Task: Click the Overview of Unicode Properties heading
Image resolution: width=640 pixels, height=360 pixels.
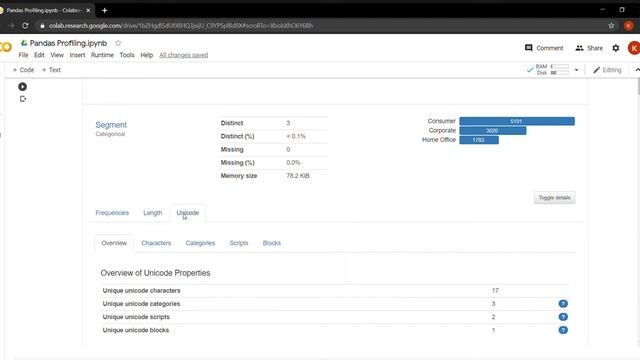Action: (155, 273)
